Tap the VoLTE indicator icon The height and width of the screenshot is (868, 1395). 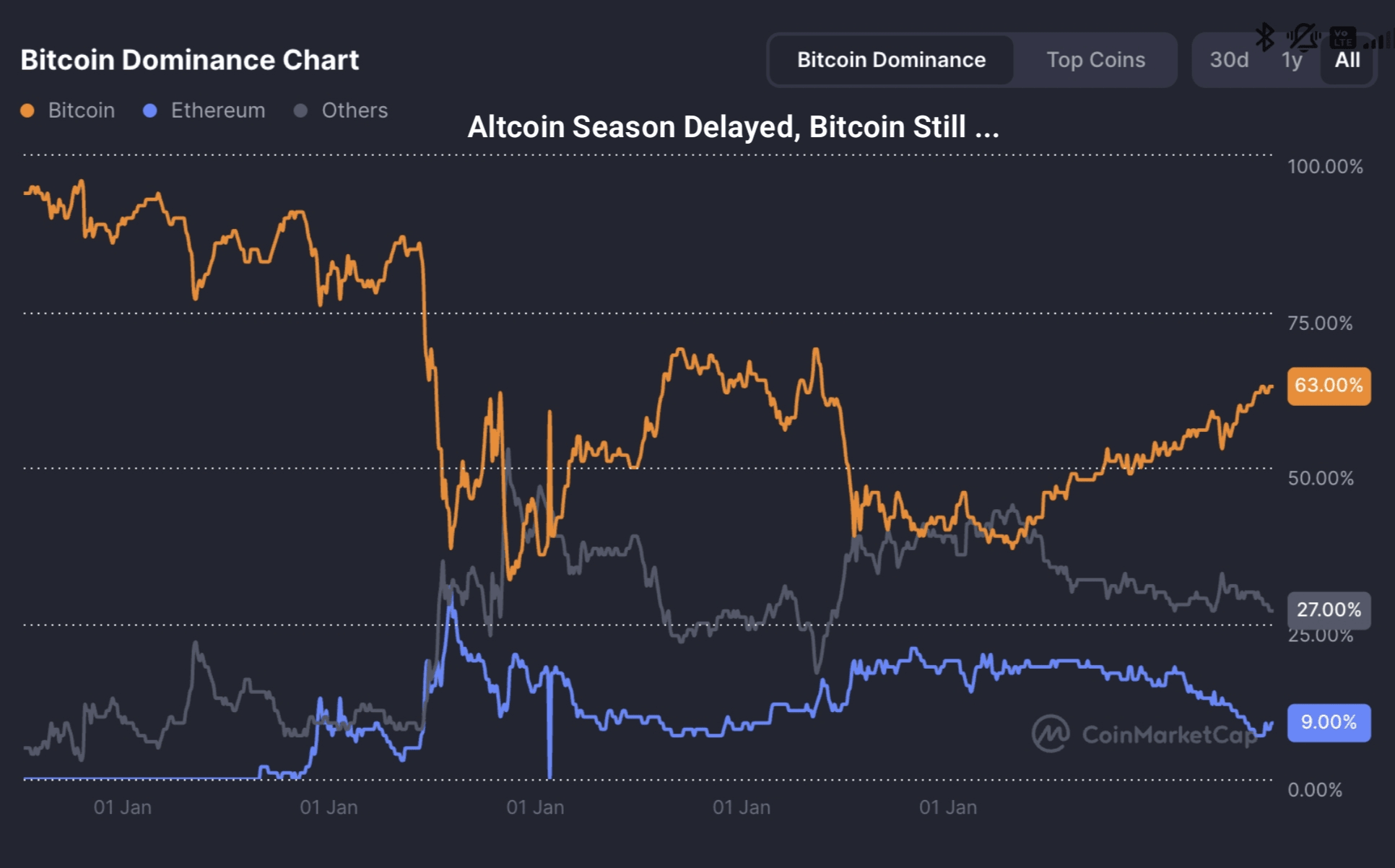[x=1342, y=38]
